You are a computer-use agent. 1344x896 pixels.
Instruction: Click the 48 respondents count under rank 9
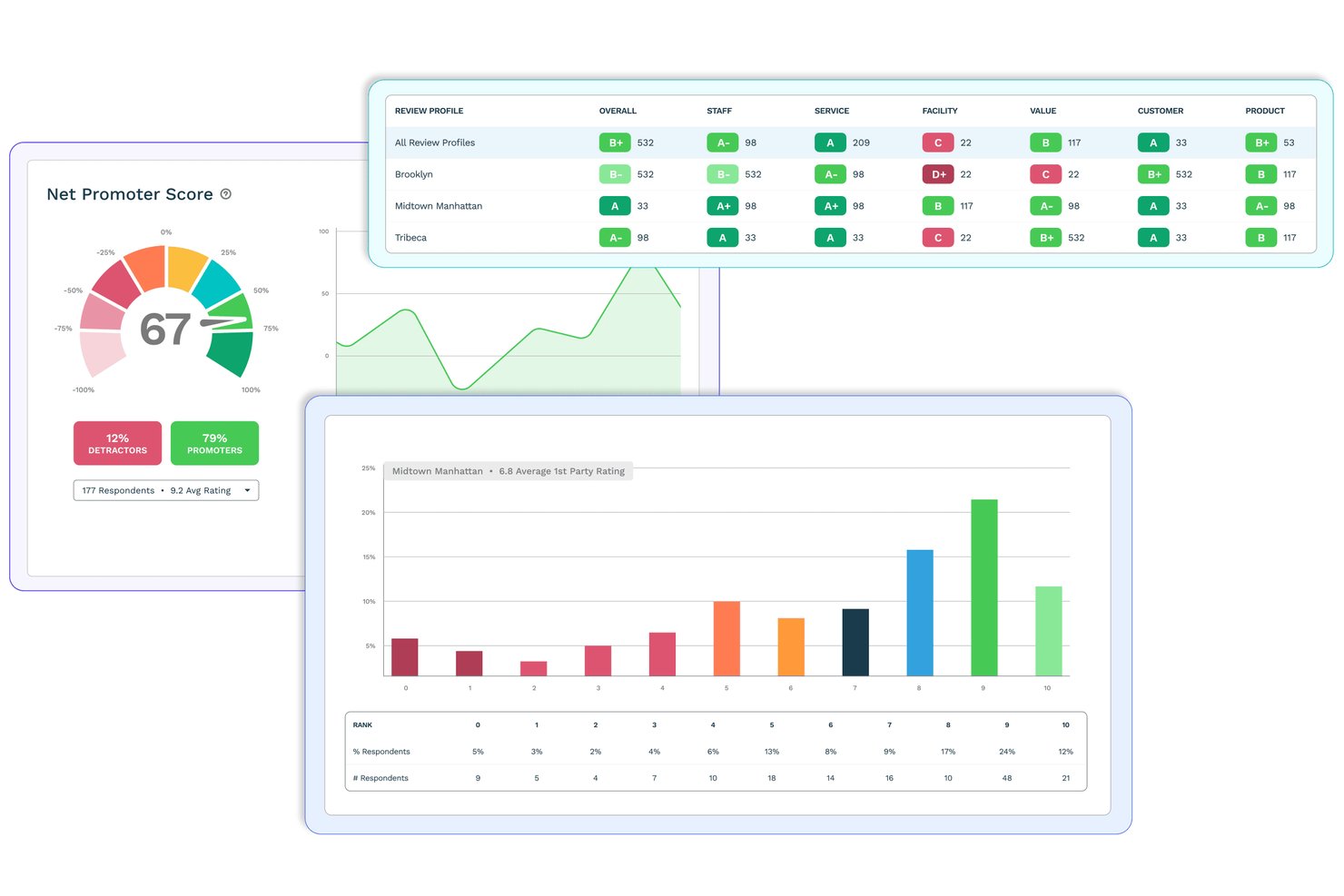pyautogui.click(x=1007, y=778)
